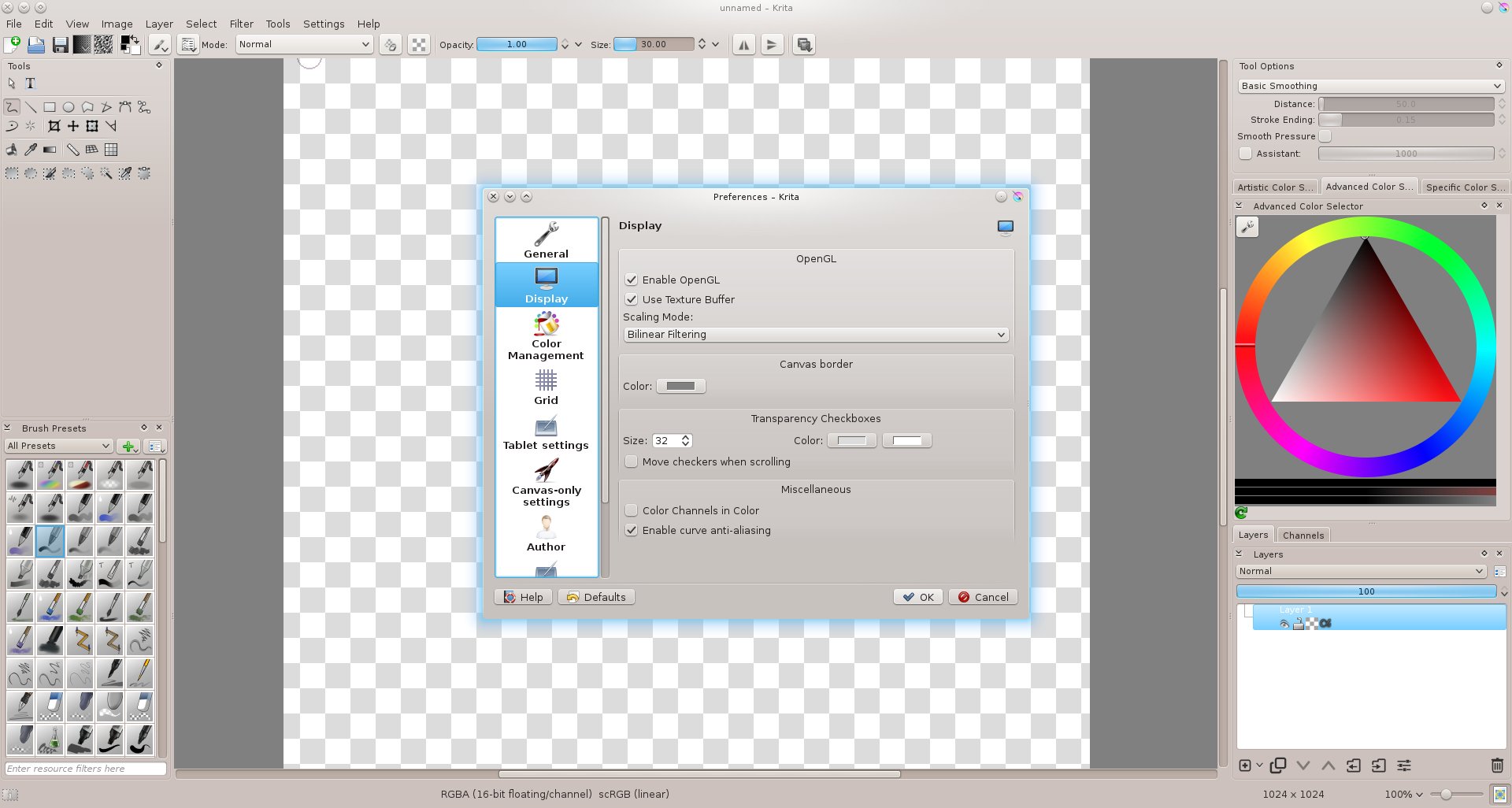Screen dimensions: 1512x808
Task: Click the transparency checkbox Size spinbox
Action: coord(672,441)
